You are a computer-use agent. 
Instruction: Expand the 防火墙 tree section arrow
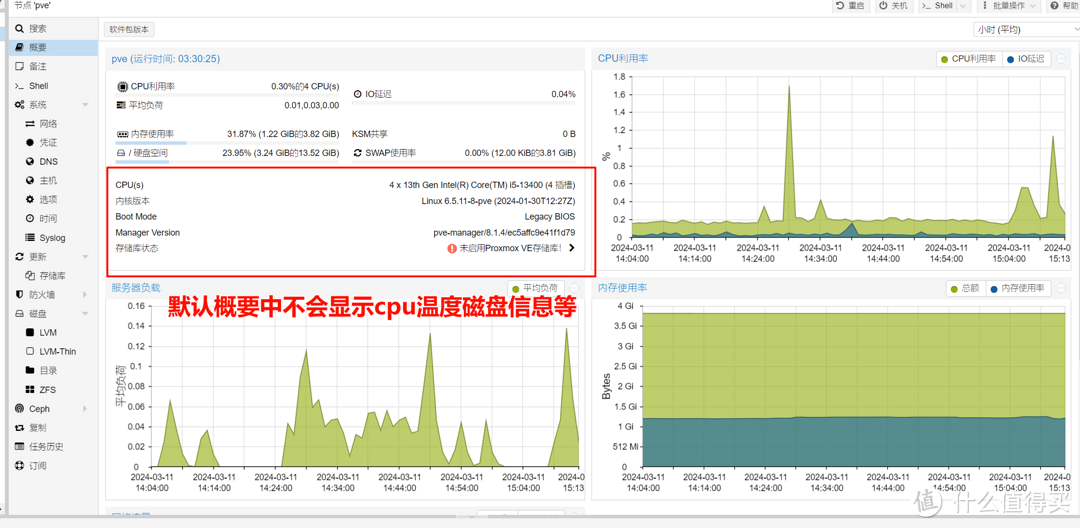tap(85, 295)
